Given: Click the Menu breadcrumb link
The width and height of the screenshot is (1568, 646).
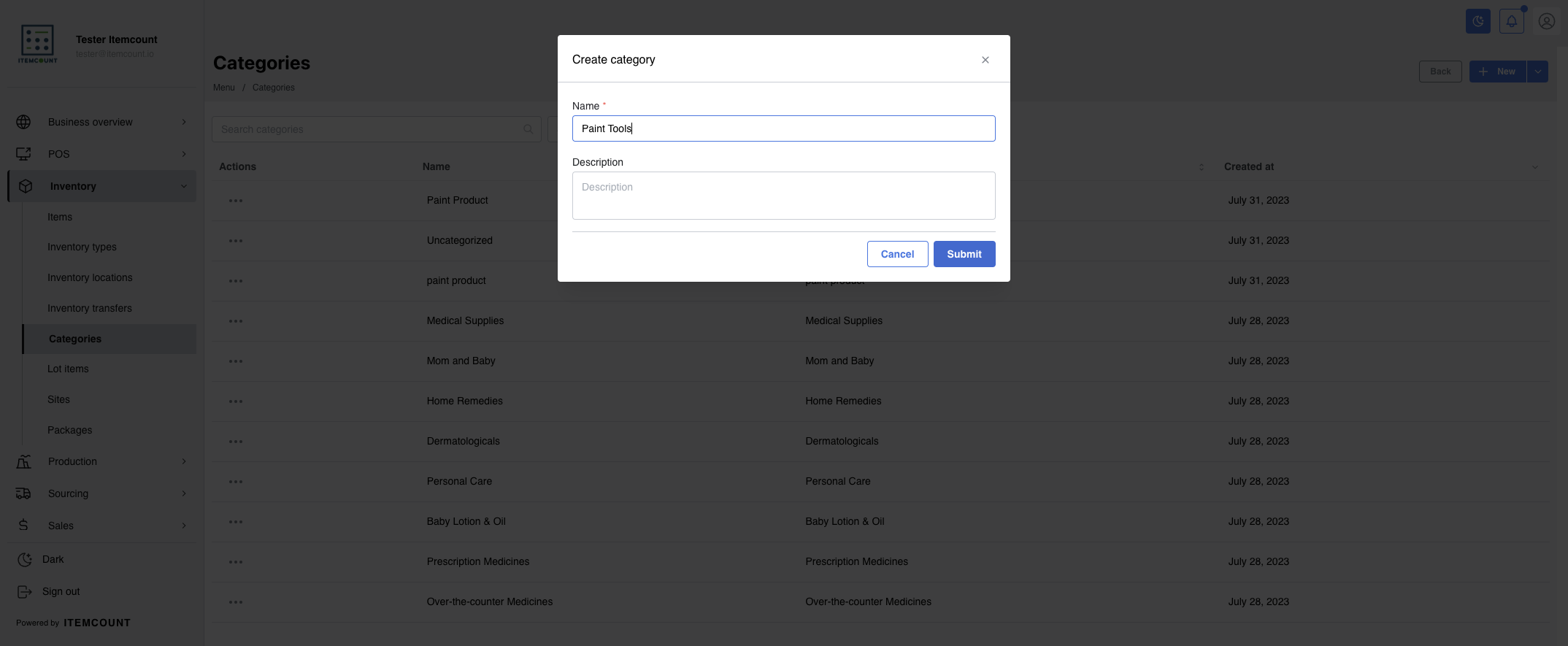Looking at the screenshot, I should [x=224, y=88].
